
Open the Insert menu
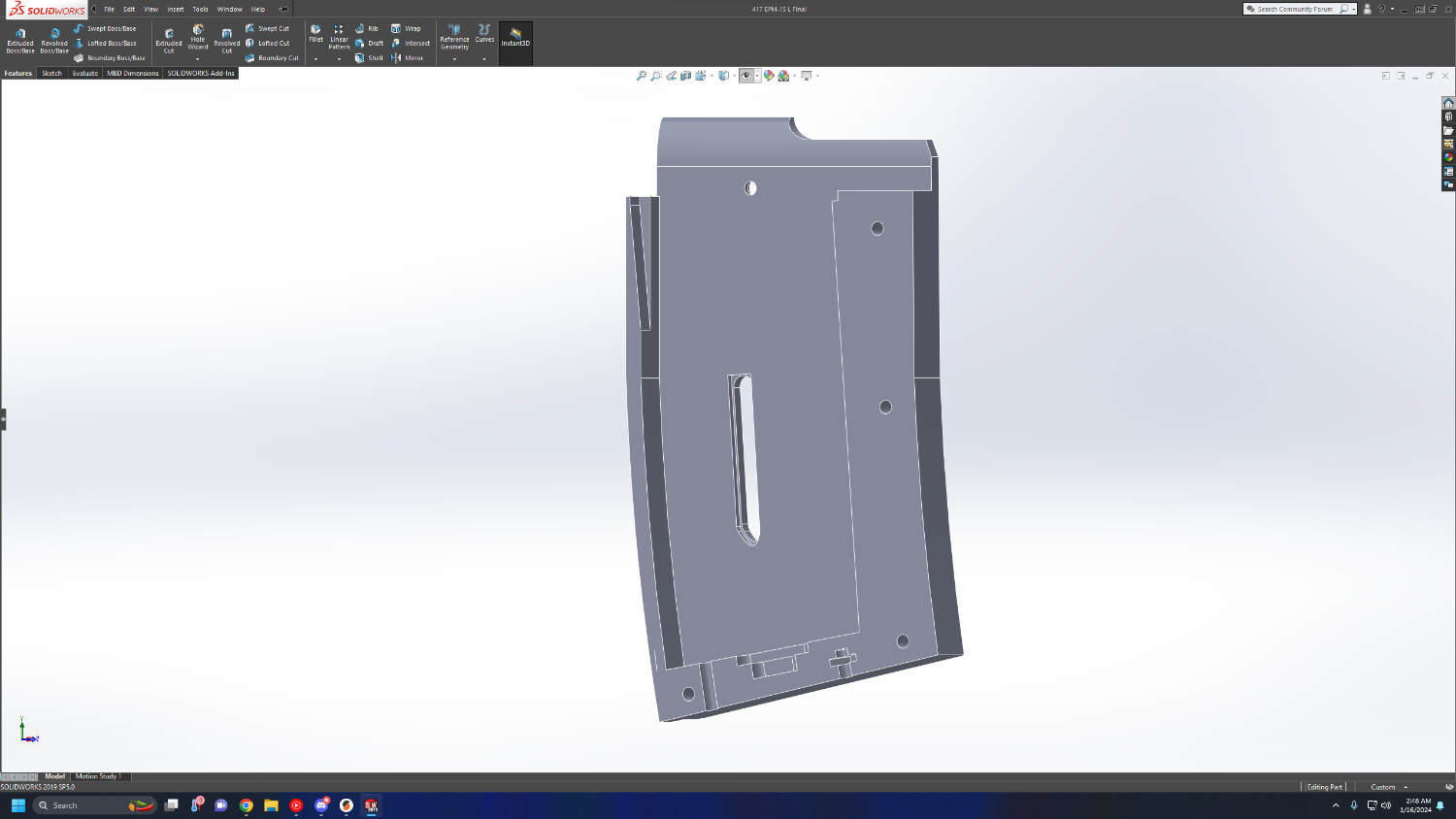[175, 10]
